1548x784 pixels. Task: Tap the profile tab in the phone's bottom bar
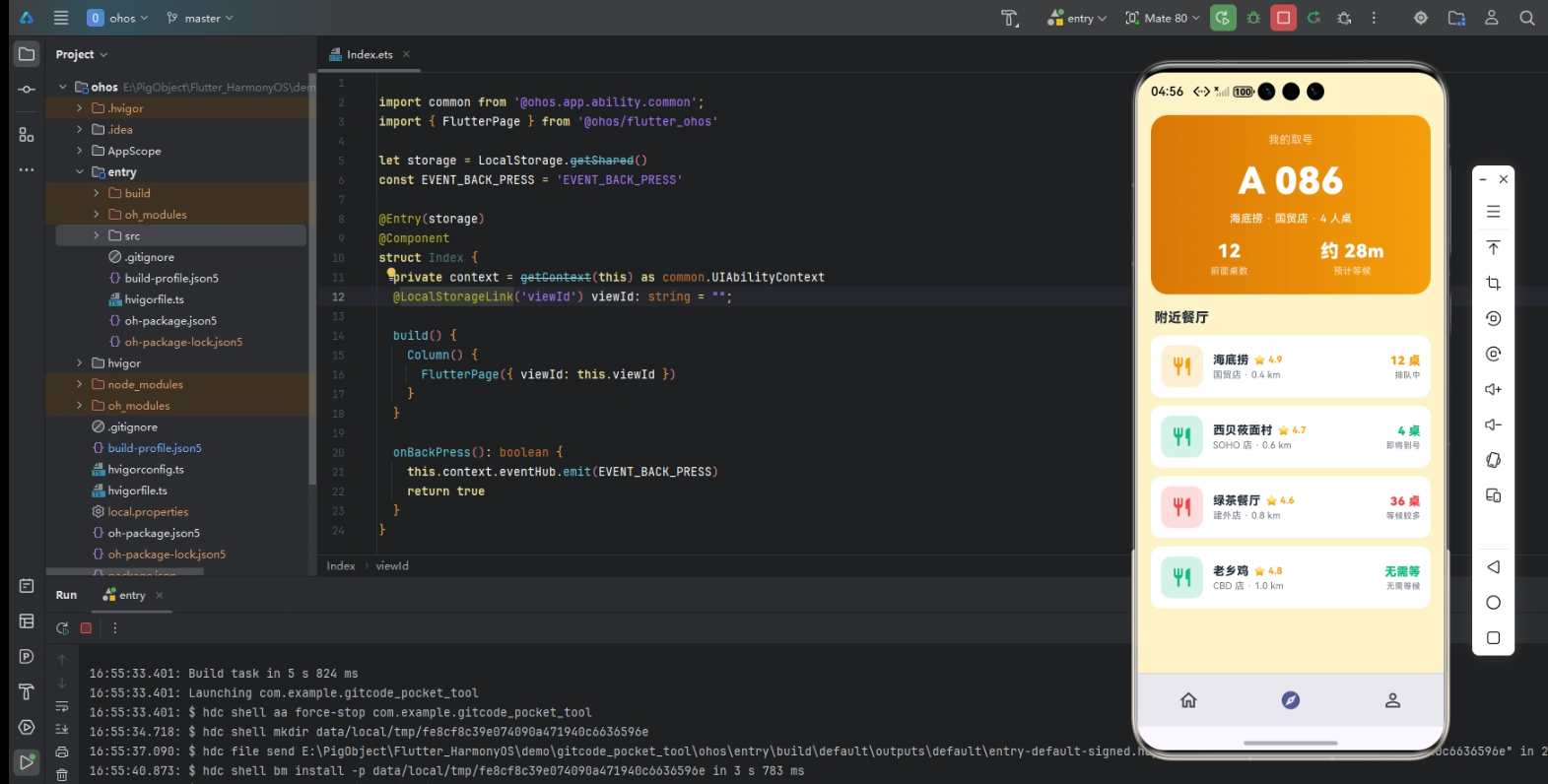tap(1392, 700)
